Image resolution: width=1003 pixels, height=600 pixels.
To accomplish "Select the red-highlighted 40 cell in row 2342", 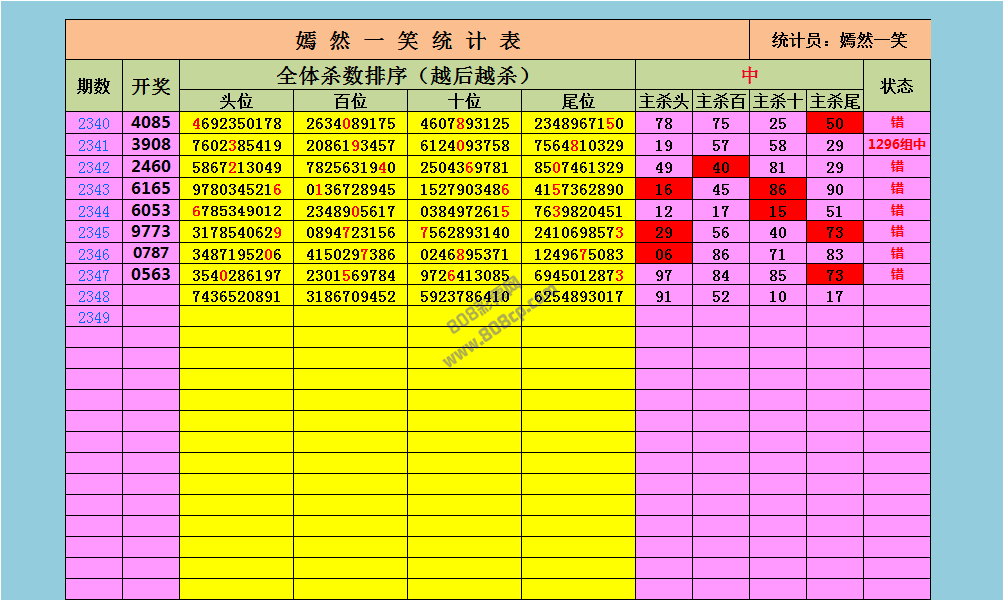I will 721,167.
